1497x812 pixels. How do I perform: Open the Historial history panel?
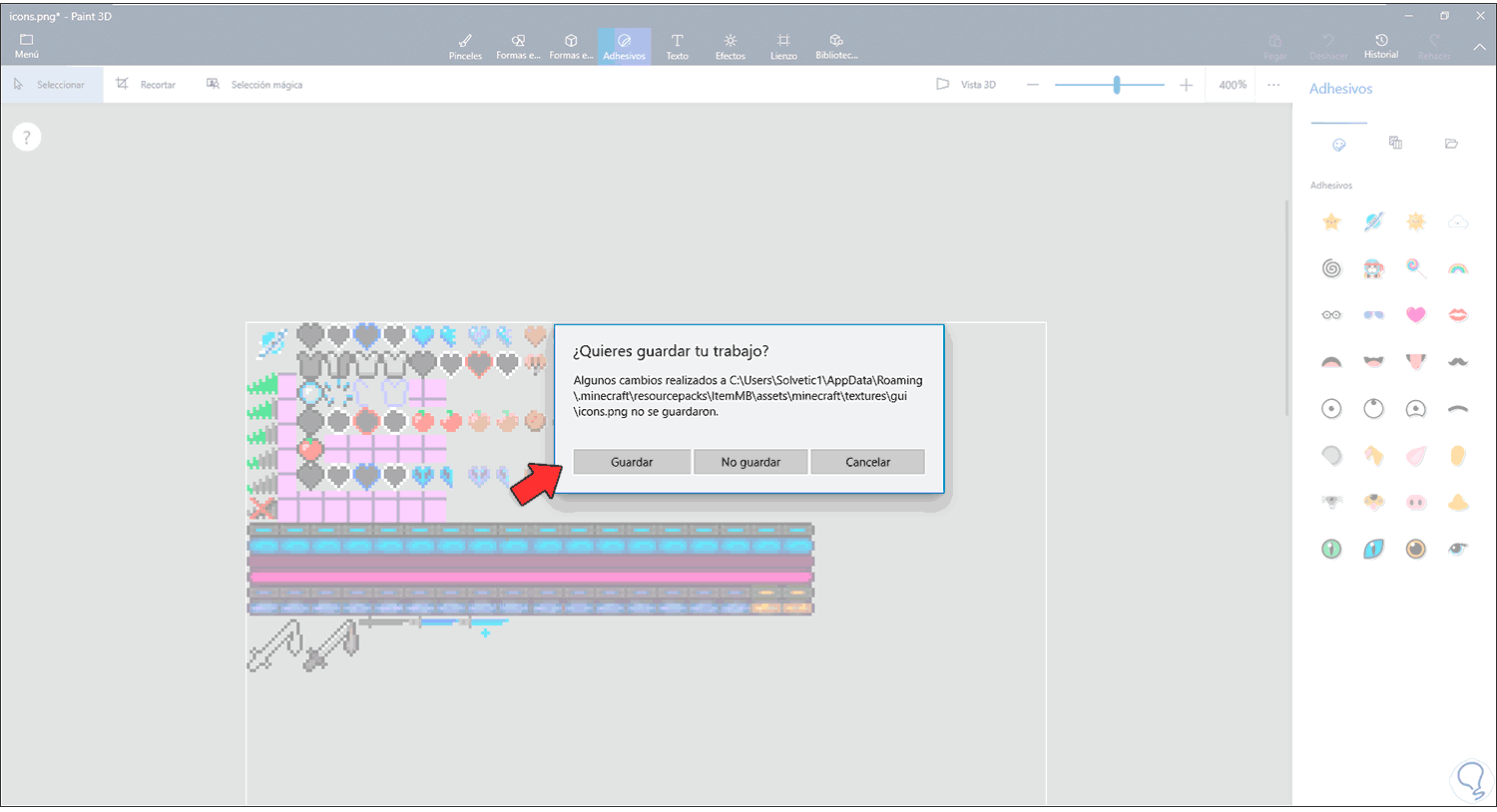(1381, 46)
